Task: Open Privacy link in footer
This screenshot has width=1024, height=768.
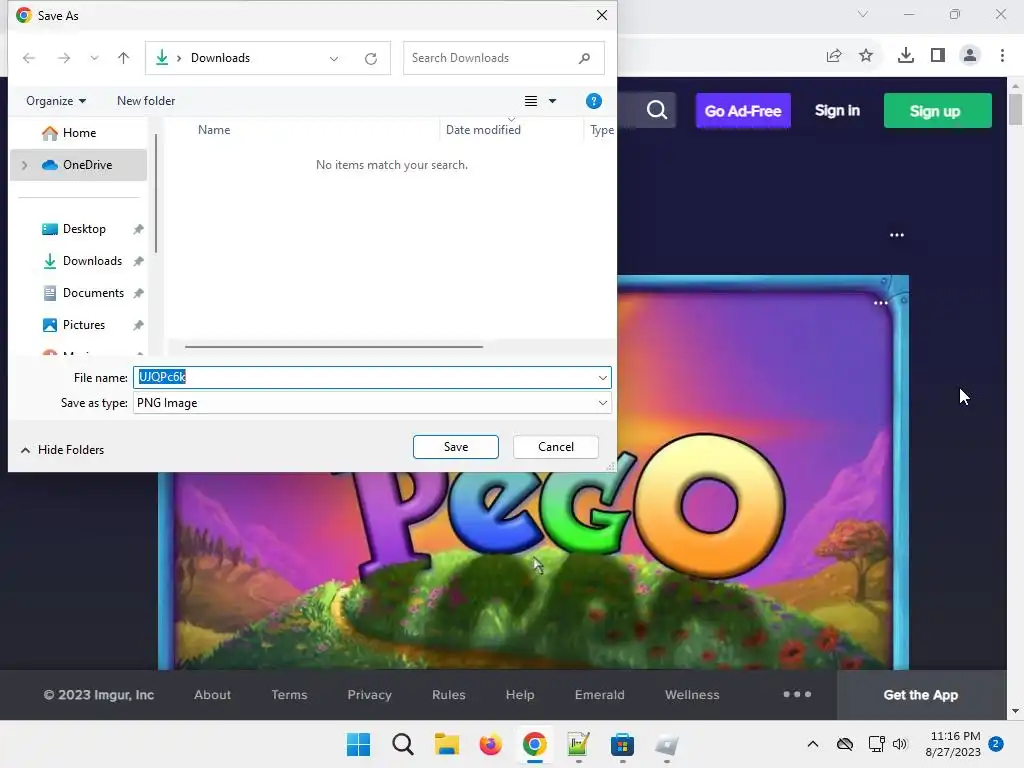Action: tap(370, 695)
